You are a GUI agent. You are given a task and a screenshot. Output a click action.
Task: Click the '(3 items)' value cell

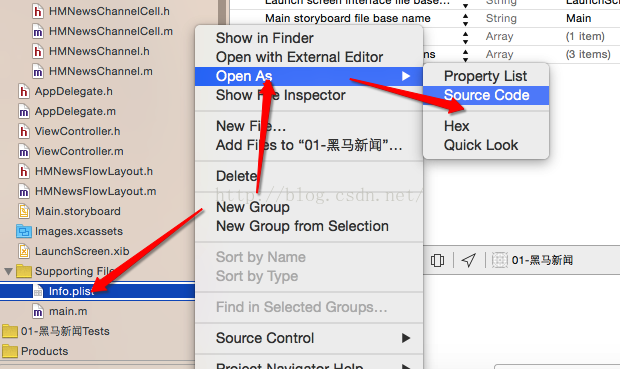pyautogui.click(x=588, y=55)
